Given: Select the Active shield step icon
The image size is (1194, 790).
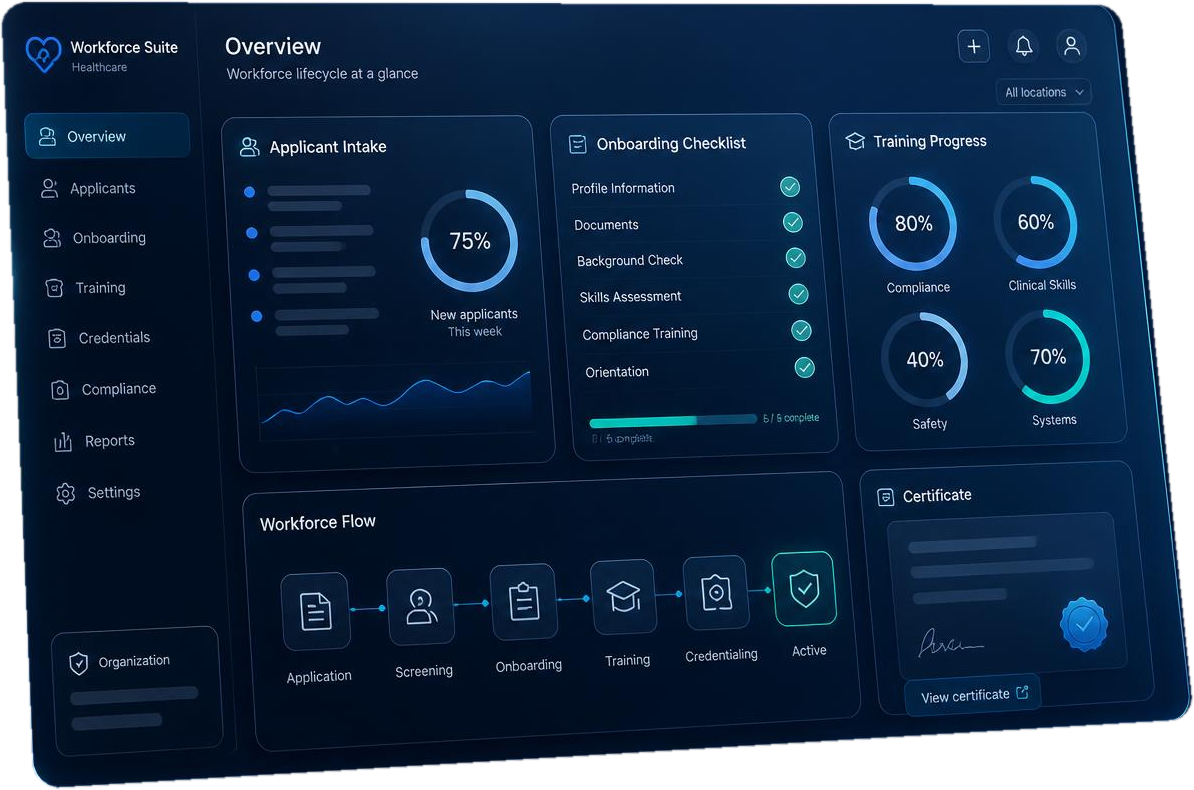Looking at the screenshot, I should coord(803,588).
